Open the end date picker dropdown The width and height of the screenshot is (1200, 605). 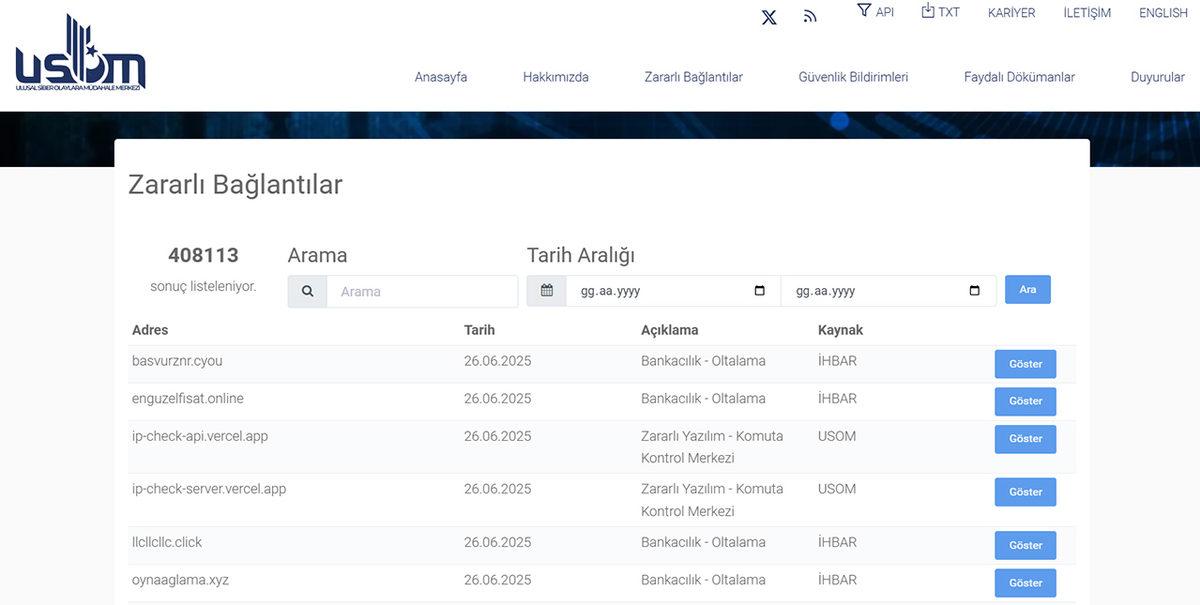[x=974, y=289]
